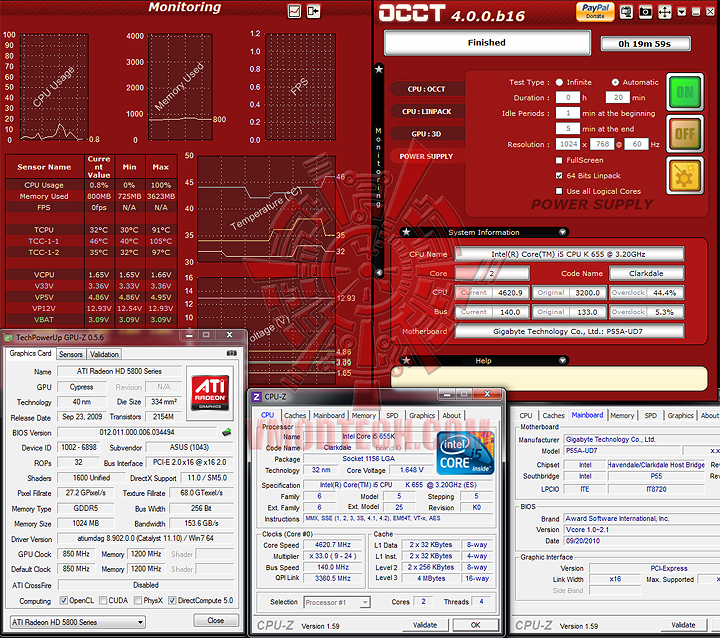Click the Duration hours input field
Screen dimensions: 720x638
click(568, 97)
